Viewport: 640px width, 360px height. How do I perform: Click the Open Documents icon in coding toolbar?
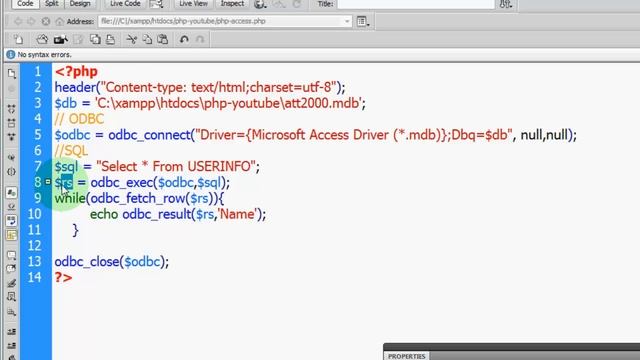(x=11, y=73)
